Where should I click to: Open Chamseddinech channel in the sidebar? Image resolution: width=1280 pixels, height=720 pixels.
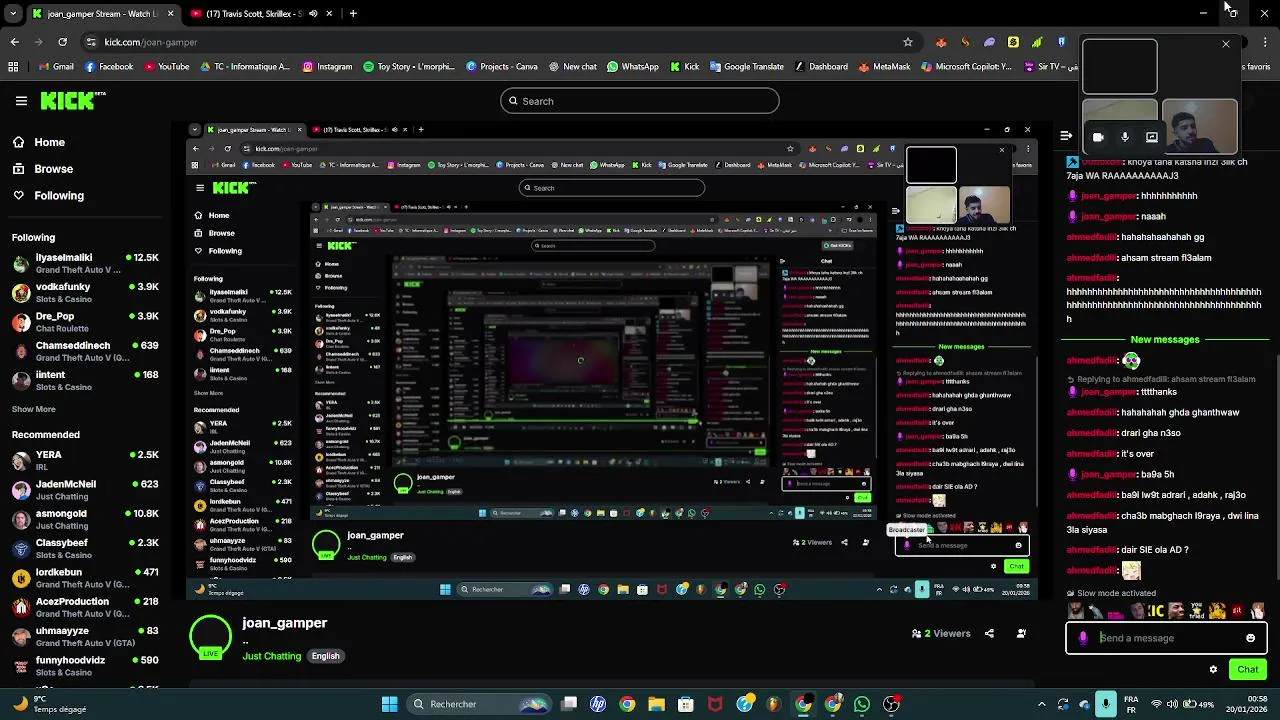[x=85, y=351]
